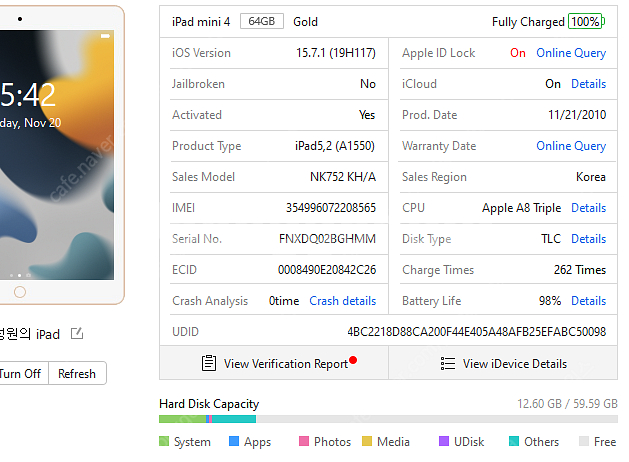Click the battery 100% indicator

pos(586,22)
